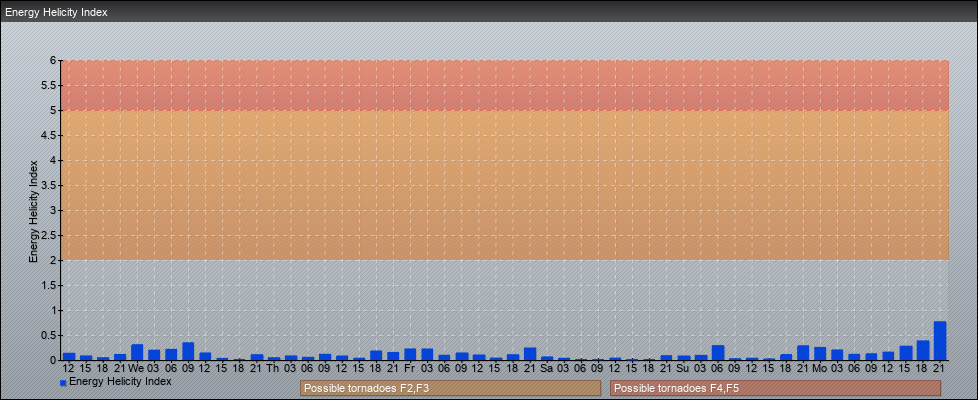Click the bar above the Th label
This screenshot has width=978, height=400.
coord(274,358)
